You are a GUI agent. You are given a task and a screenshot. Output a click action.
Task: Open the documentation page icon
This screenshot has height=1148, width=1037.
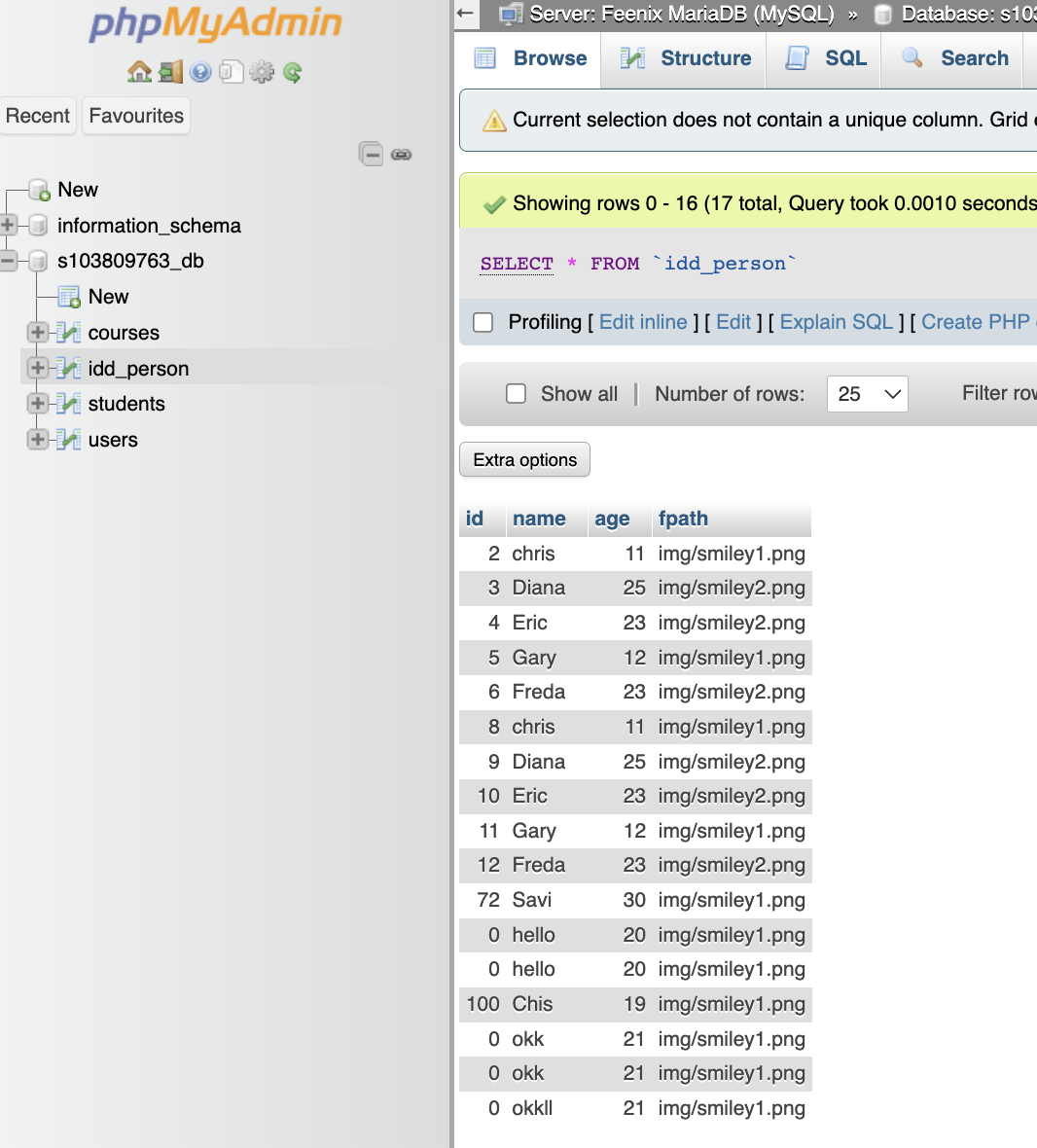(232, 72)
